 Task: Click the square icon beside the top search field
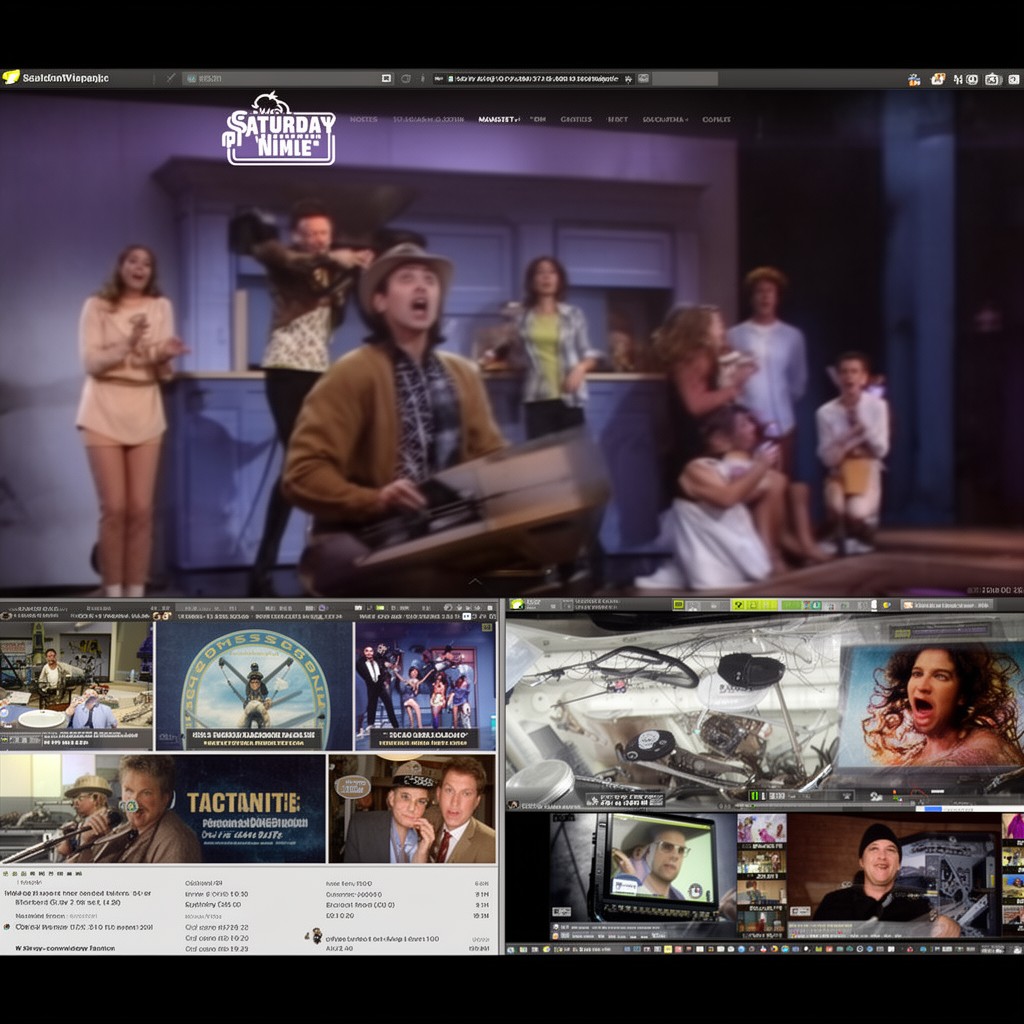(x=387, y=78)
